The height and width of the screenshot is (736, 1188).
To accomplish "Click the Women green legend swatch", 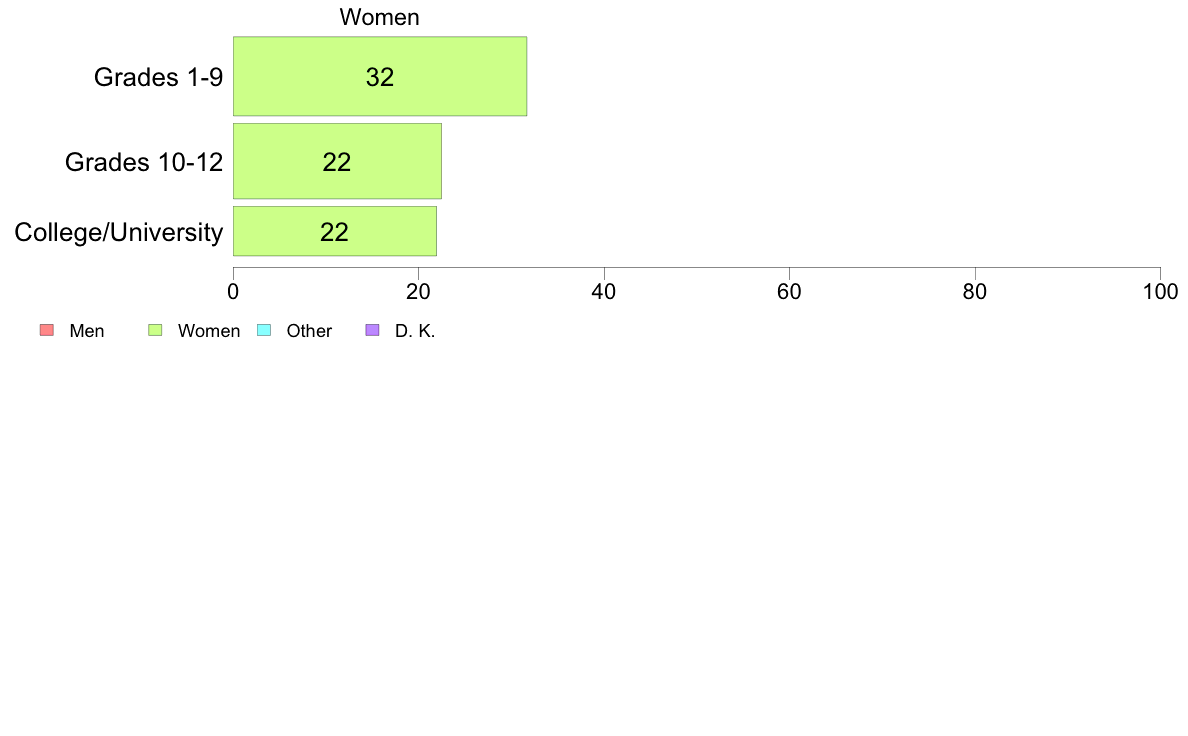I will 155,330.
